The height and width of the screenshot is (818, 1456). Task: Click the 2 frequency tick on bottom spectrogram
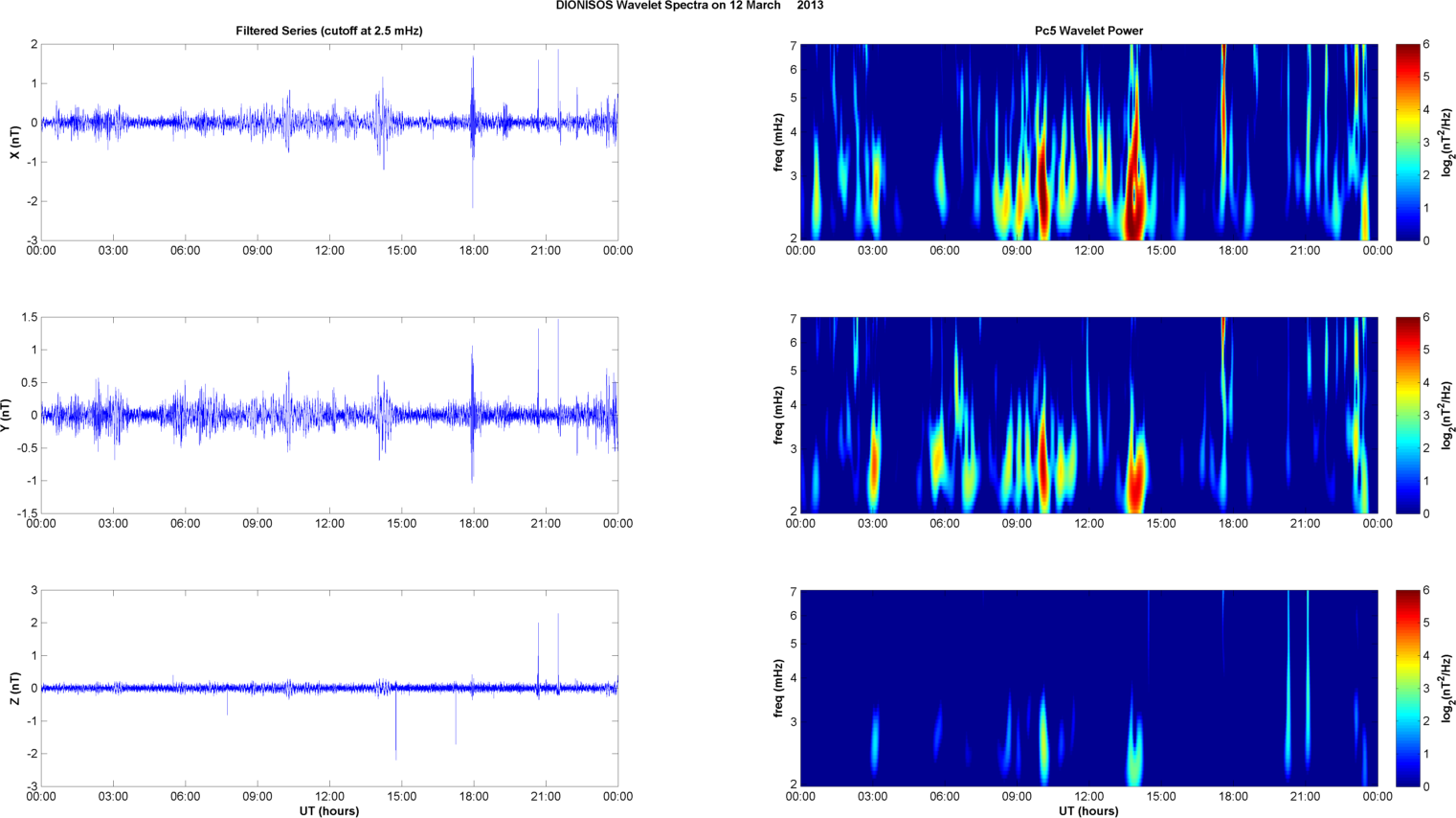pos(794,785)
